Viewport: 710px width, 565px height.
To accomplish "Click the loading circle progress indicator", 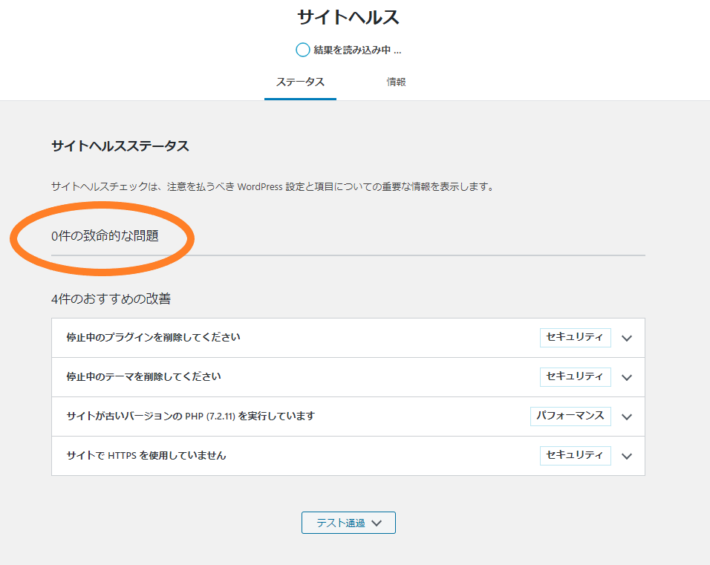I will 303,50.
